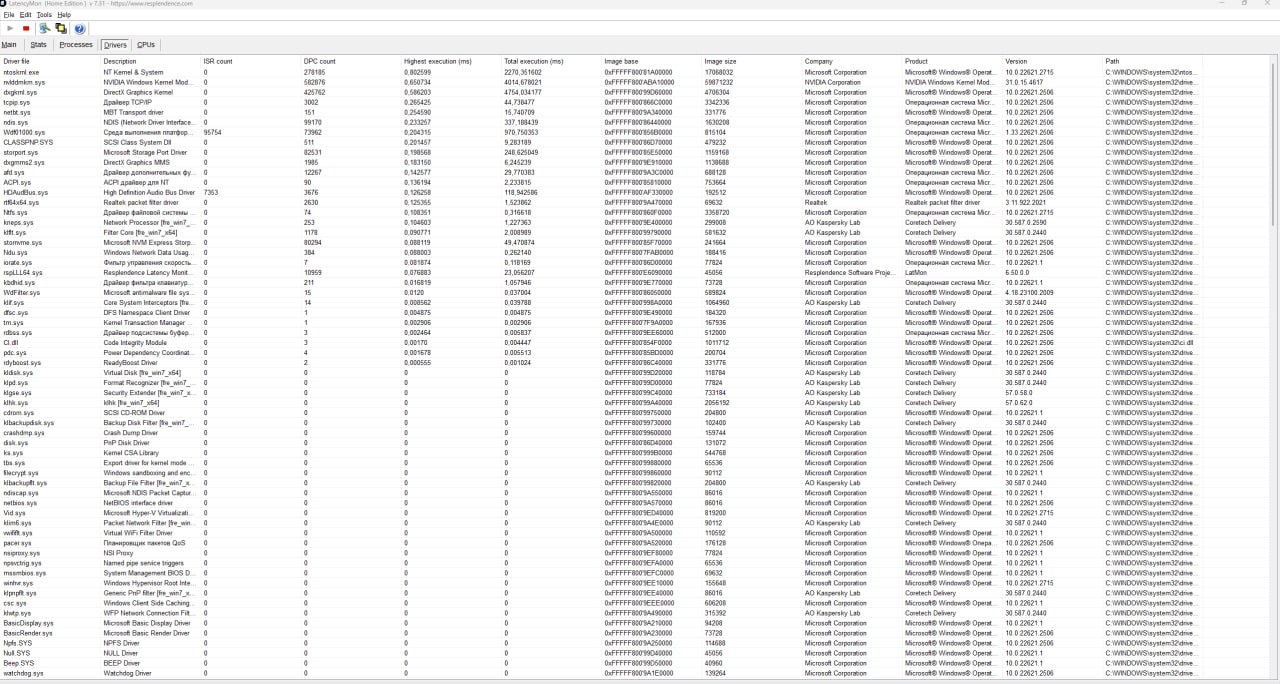Switch to the Stats tab
The width and height of the screenshot is (1280, 684).
pos(38,45)
